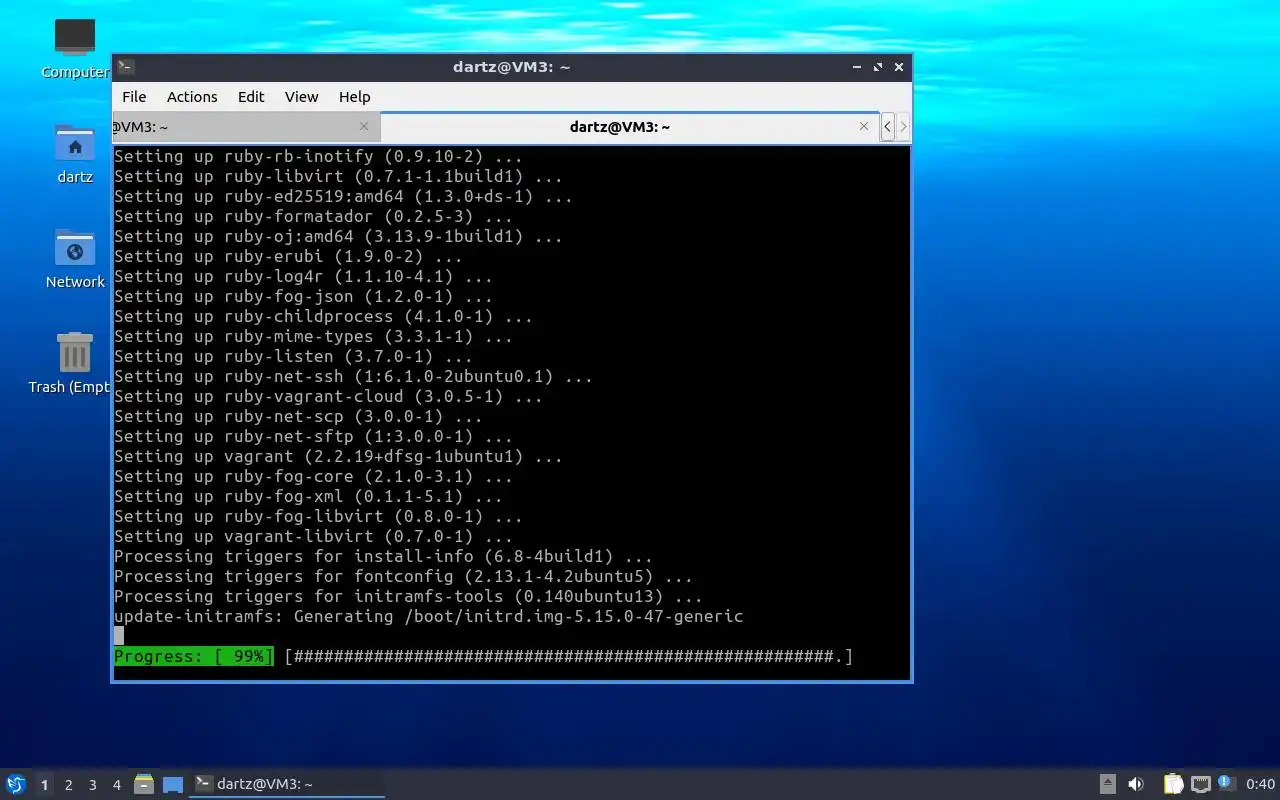Open the volume control in tray
1280x800 pixels.
(x=1136, y=784)
